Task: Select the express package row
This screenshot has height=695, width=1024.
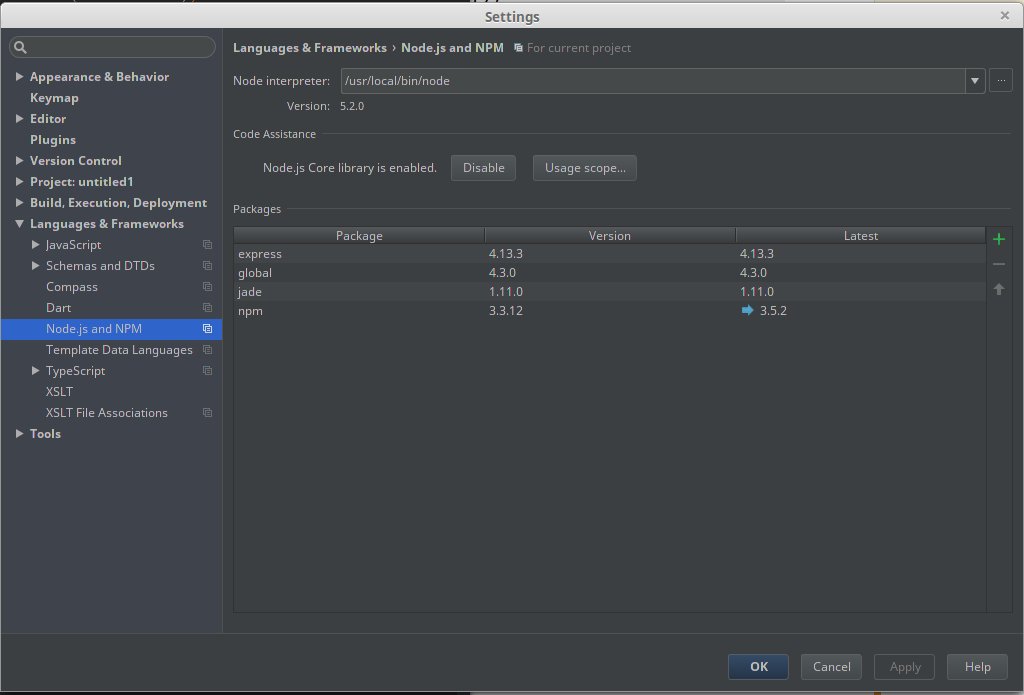Action: (x=609, y=253)
